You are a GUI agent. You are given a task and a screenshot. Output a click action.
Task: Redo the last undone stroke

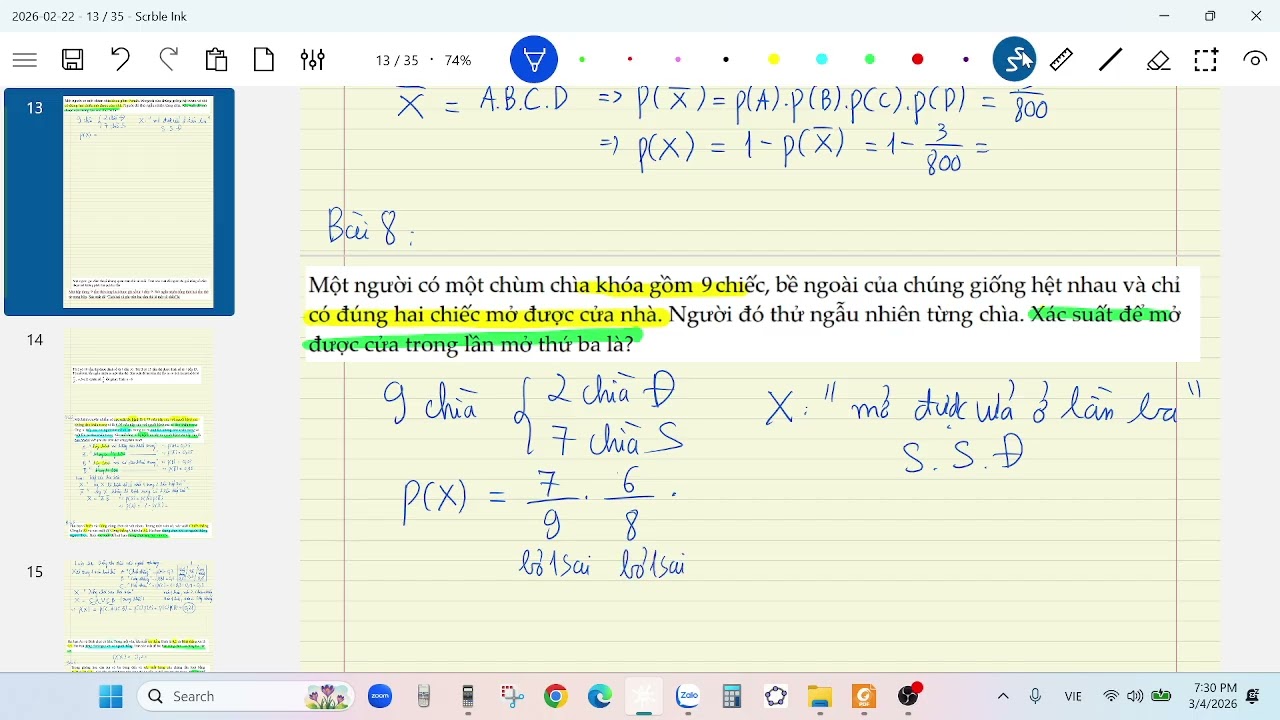[x=168, y=60]
